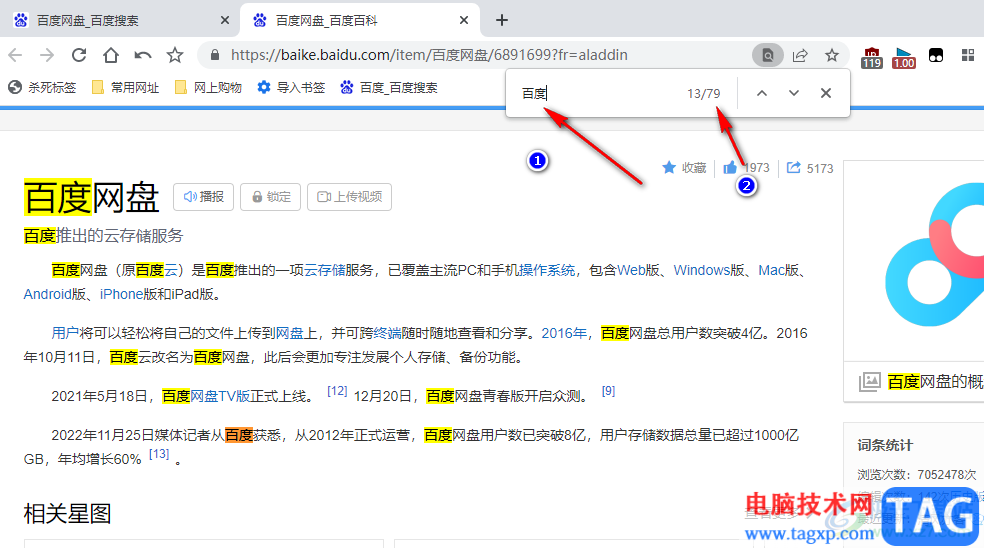The height and width of the screenshot is (548, 984).
Task: Open the 终端 link
Action: [387, 333]
